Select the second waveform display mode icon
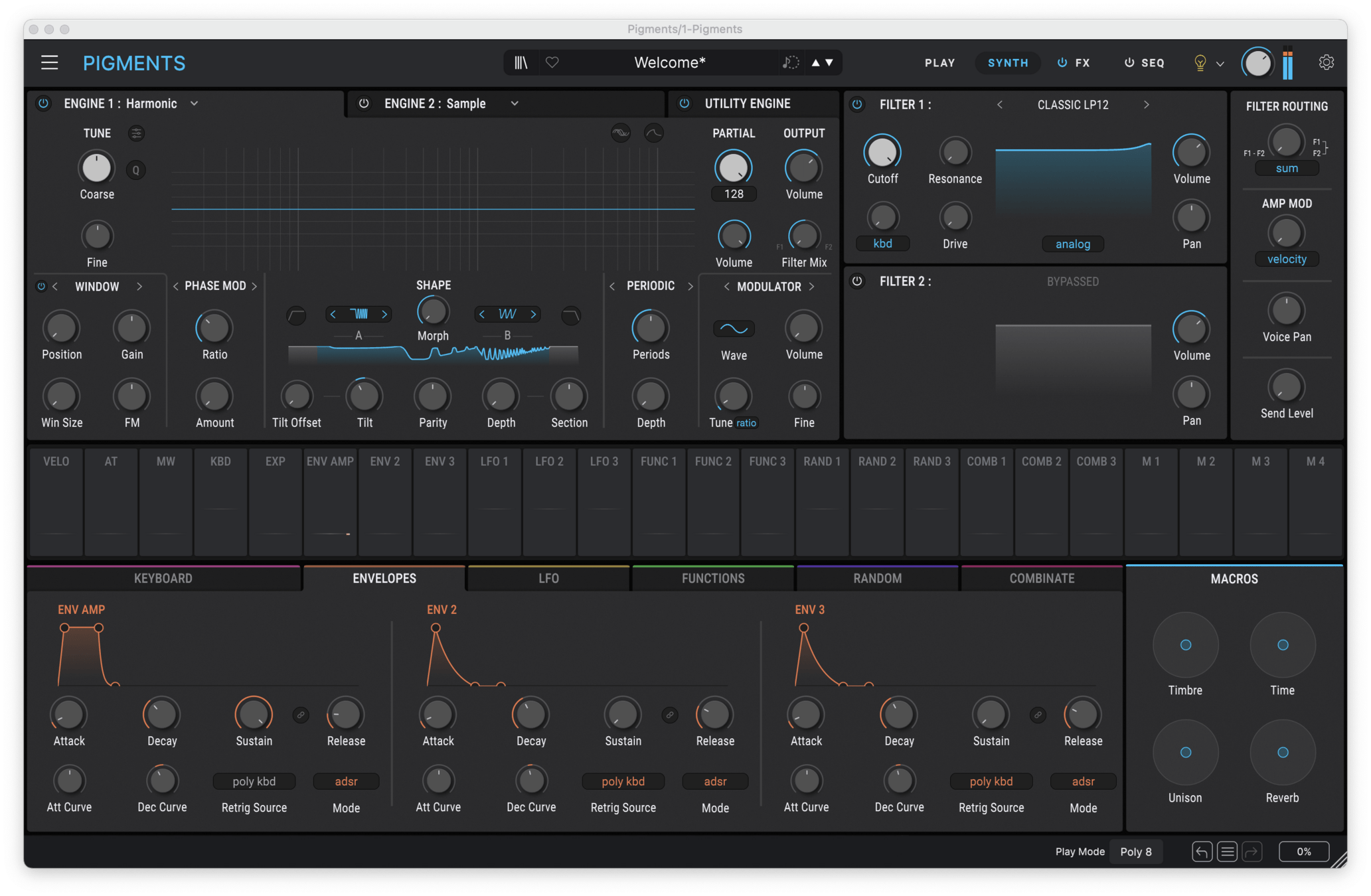 point(654,133)
